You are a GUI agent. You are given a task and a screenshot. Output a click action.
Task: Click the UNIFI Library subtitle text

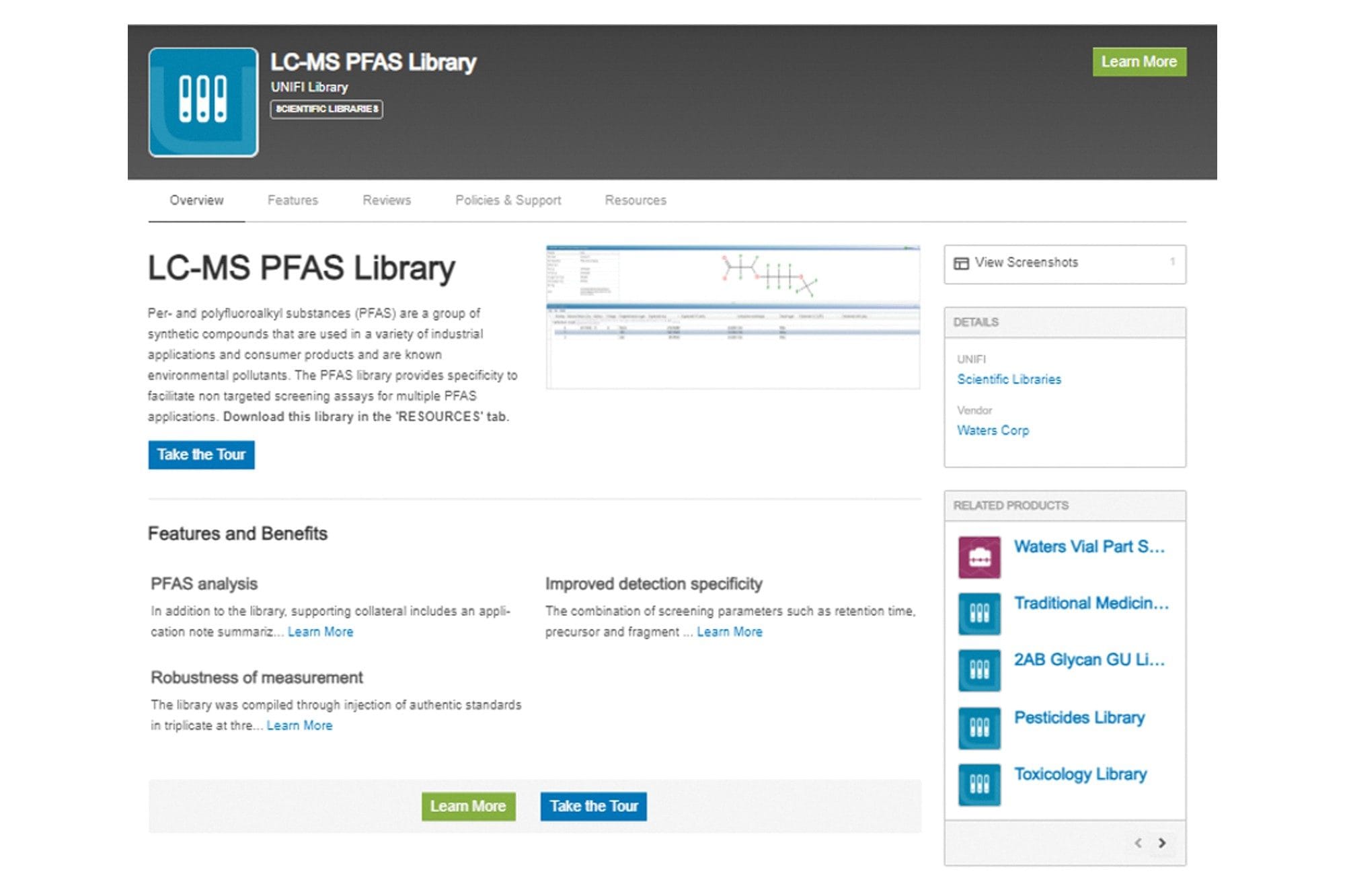(309, 87)
